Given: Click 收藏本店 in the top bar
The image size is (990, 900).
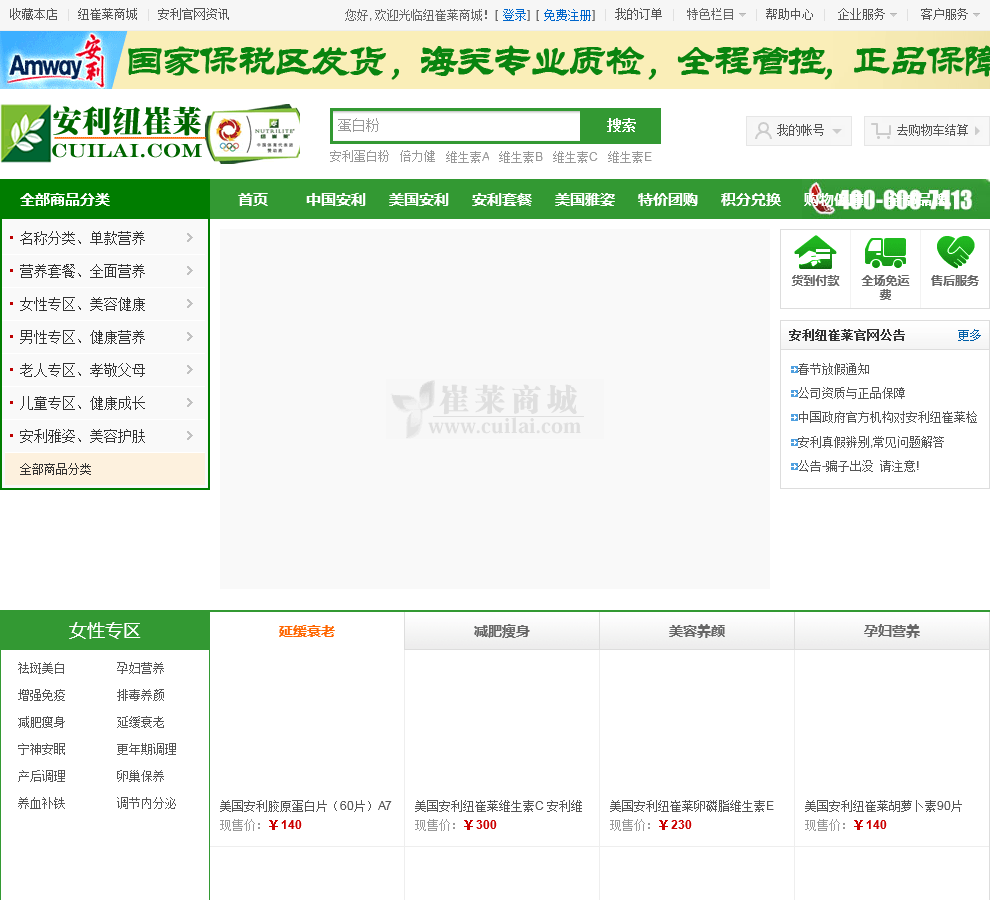Looking at the screenshot, I should pyautogui.click(x=33, y=15).
